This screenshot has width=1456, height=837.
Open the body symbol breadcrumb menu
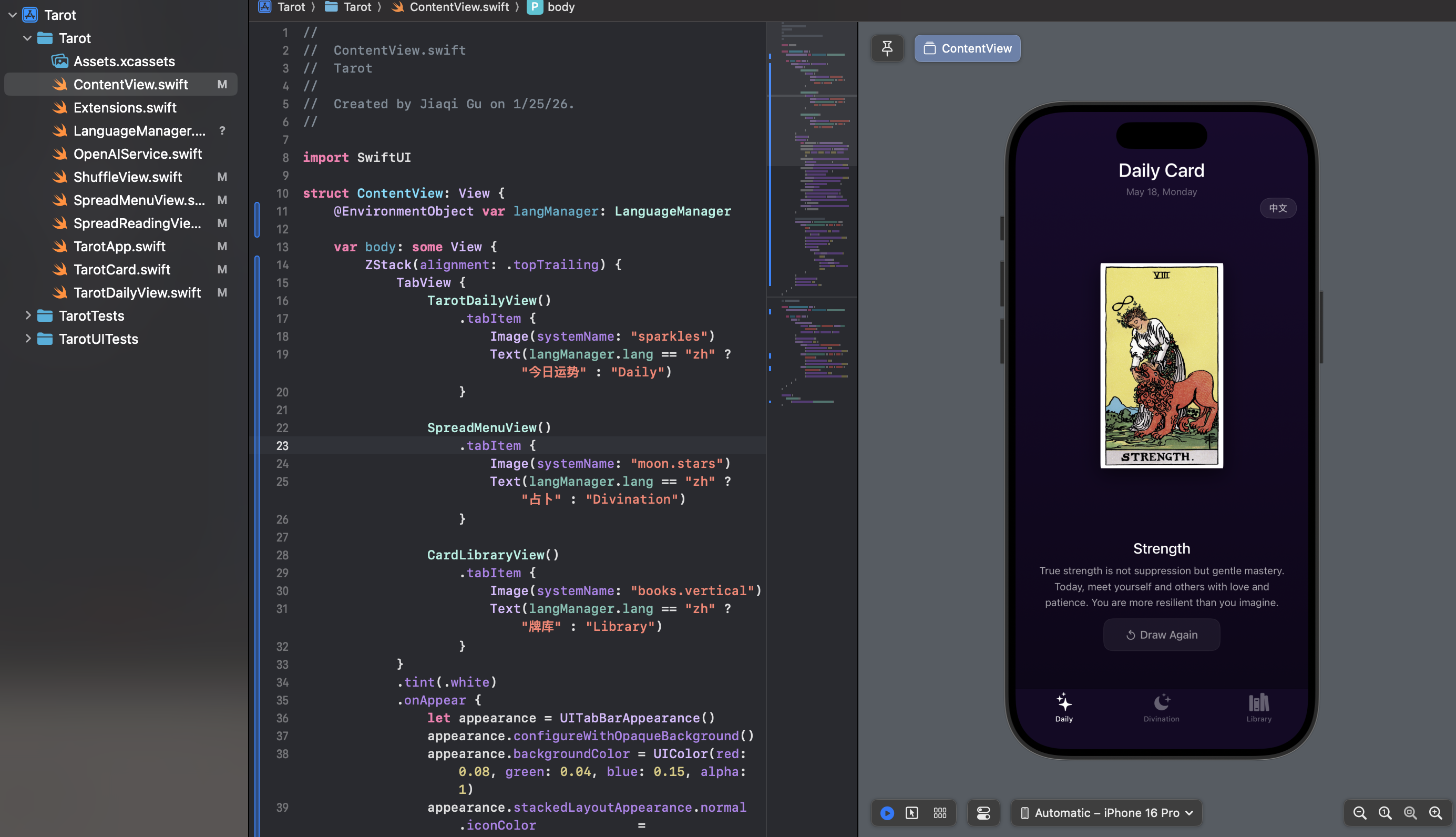point(551,7)
